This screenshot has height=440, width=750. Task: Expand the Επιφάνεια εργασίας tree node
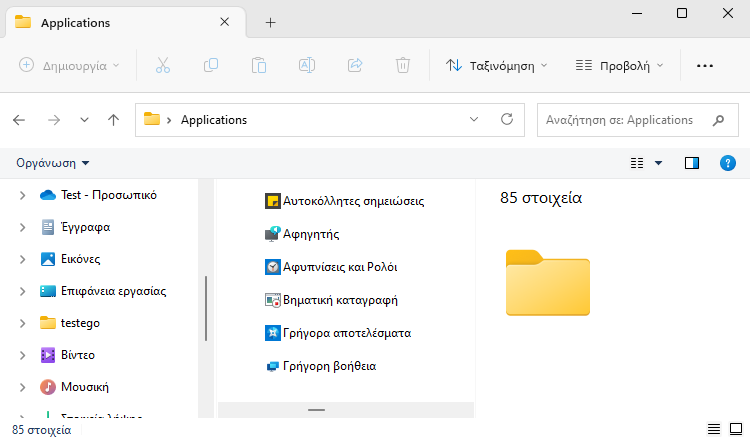(x=22, y=291)
